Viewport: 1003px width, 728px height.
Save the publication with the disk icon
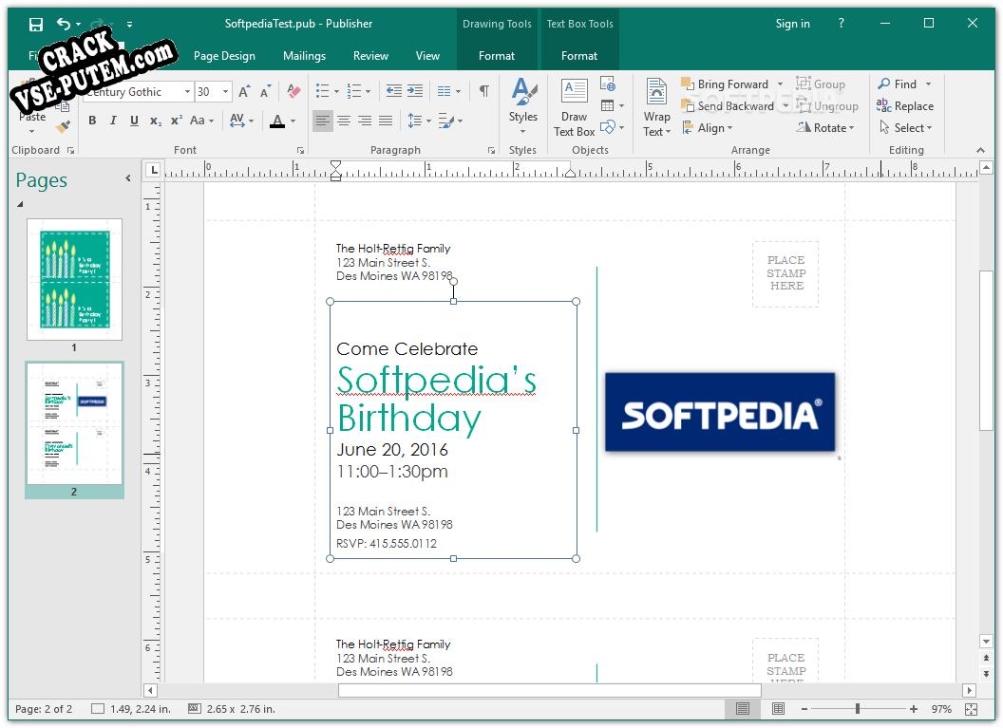(x=36, y=24)
